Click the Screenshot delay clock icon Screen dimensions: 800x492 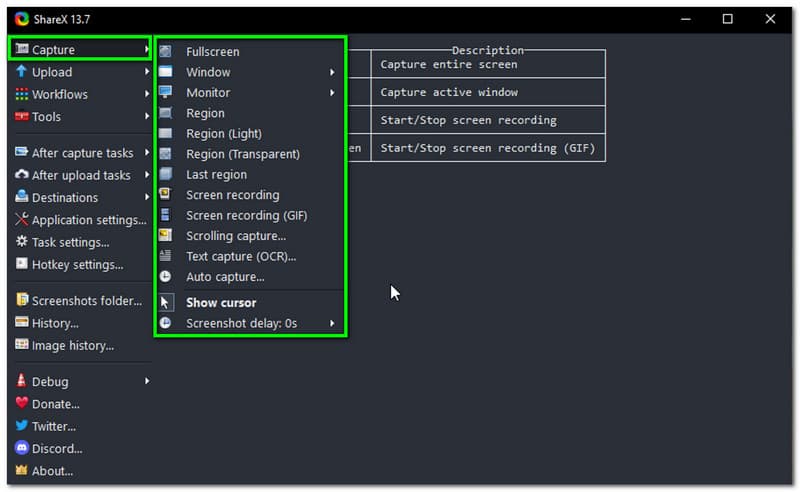click(x=165, y=323)
